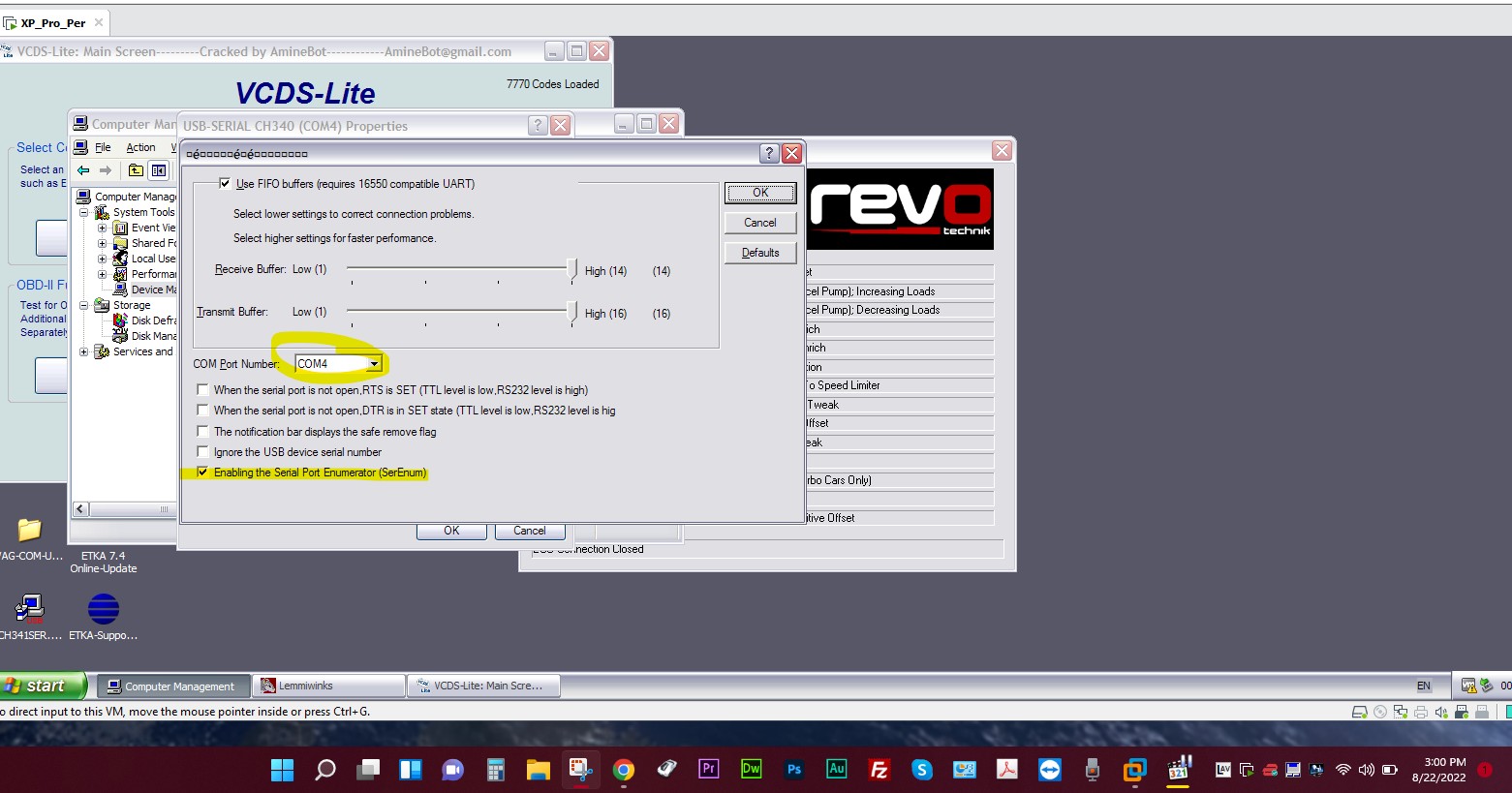Image resolution: width=1512 pixels, height=793 pixels.
Task: Open Action menu in Computer Management
Action: [140, 147]
